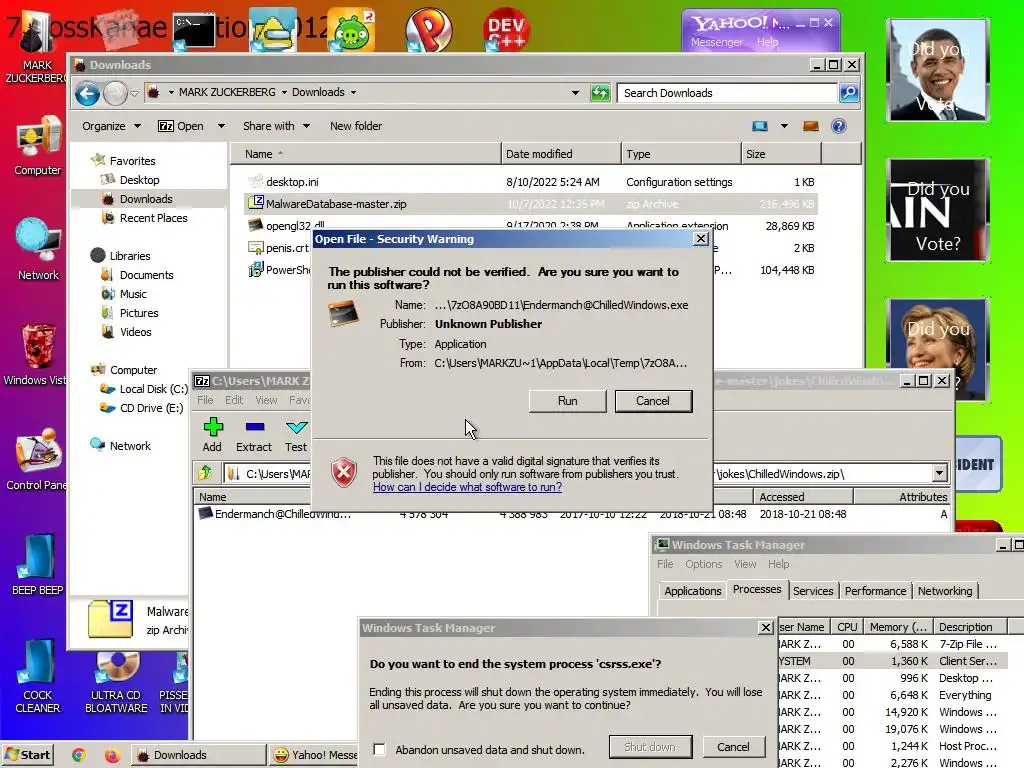Open the Pictures library
The width and height of the screenshot is (1024, 768).
pyautogui.click(x=139, y=313)
